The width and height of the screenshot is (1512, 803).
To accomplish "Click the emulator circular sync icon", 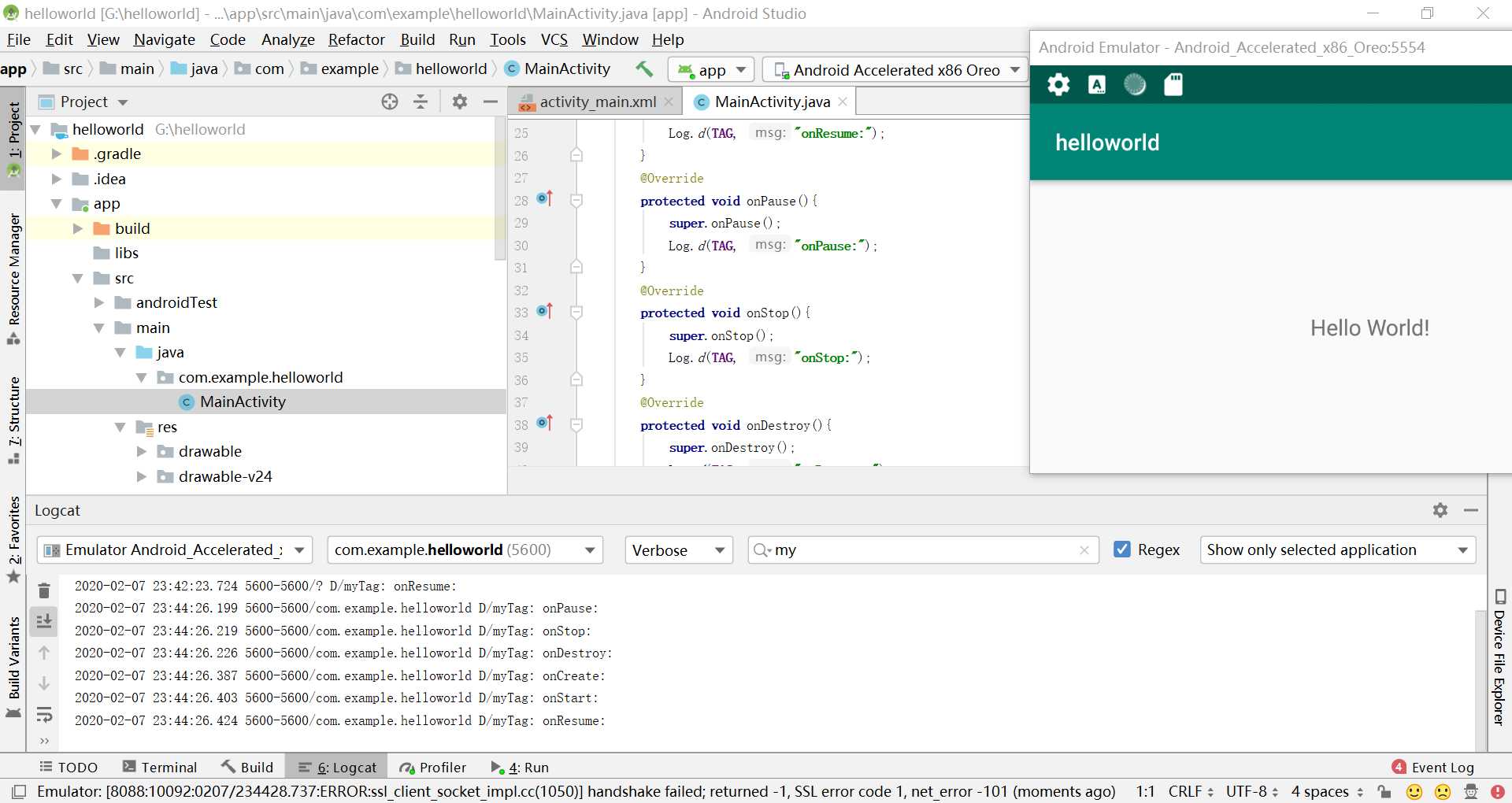I will coord(1135,84).
